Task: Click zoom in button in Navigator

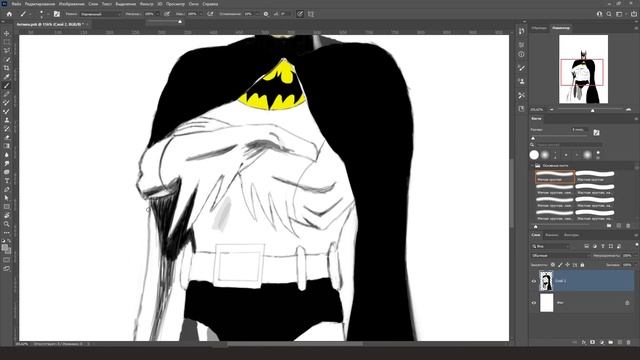Action: click(629, 110)
